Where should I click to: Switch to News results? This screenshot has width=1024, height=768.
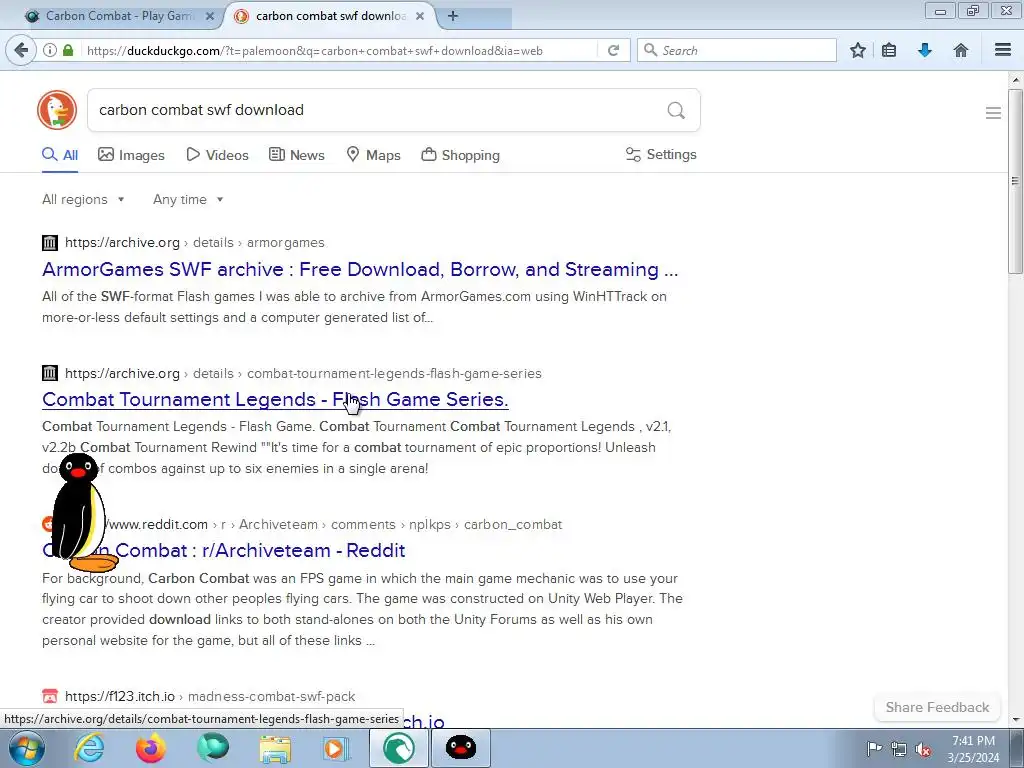pos(296,155)
